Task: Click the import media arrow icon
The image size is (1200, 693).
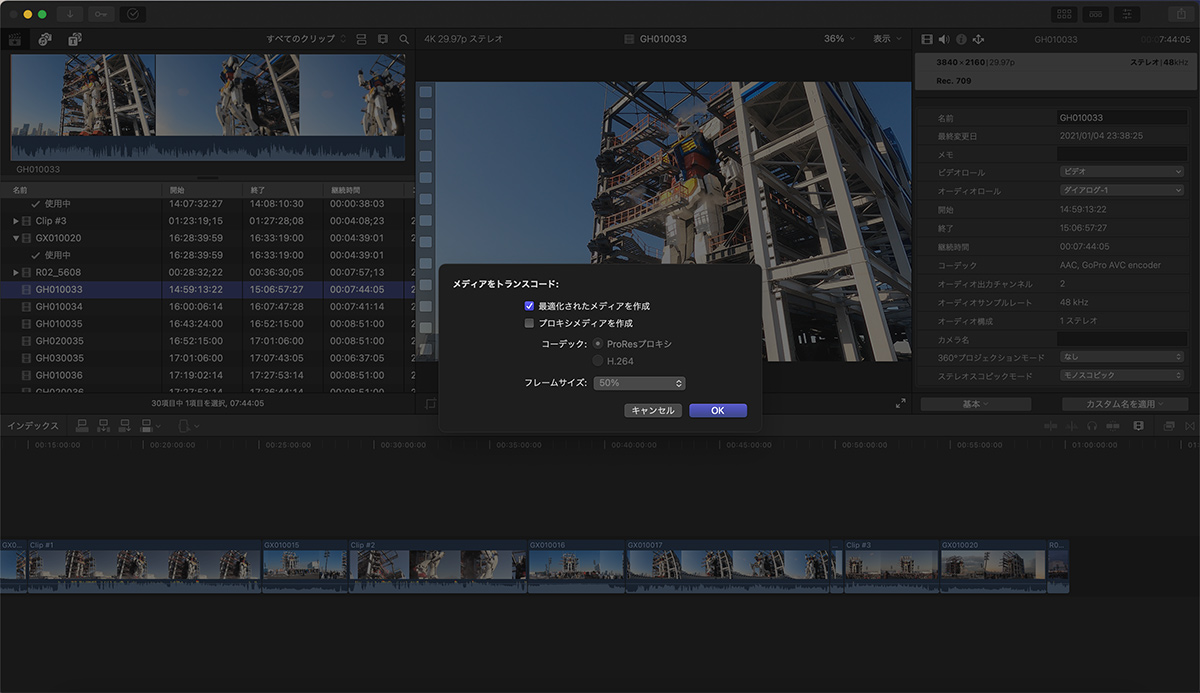Action: [70, 14]
